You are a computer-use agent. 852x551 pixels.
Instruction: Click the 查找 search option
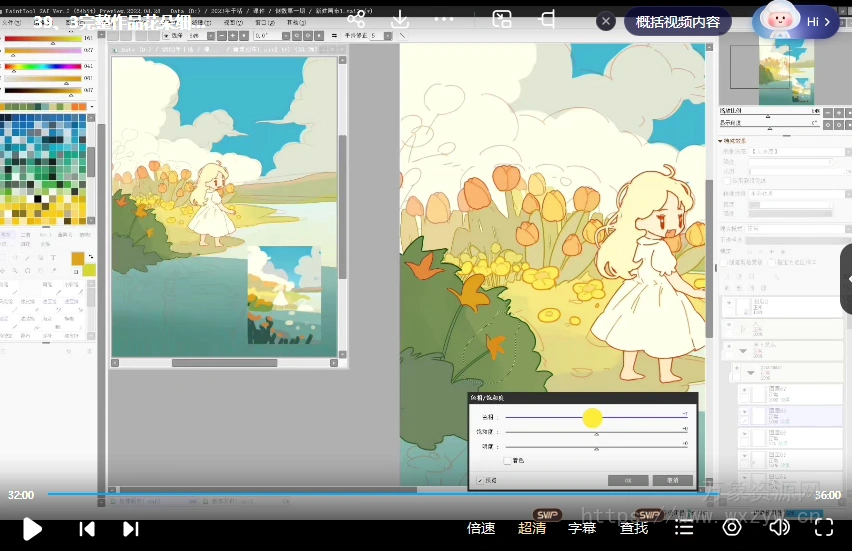pos(633,528)
